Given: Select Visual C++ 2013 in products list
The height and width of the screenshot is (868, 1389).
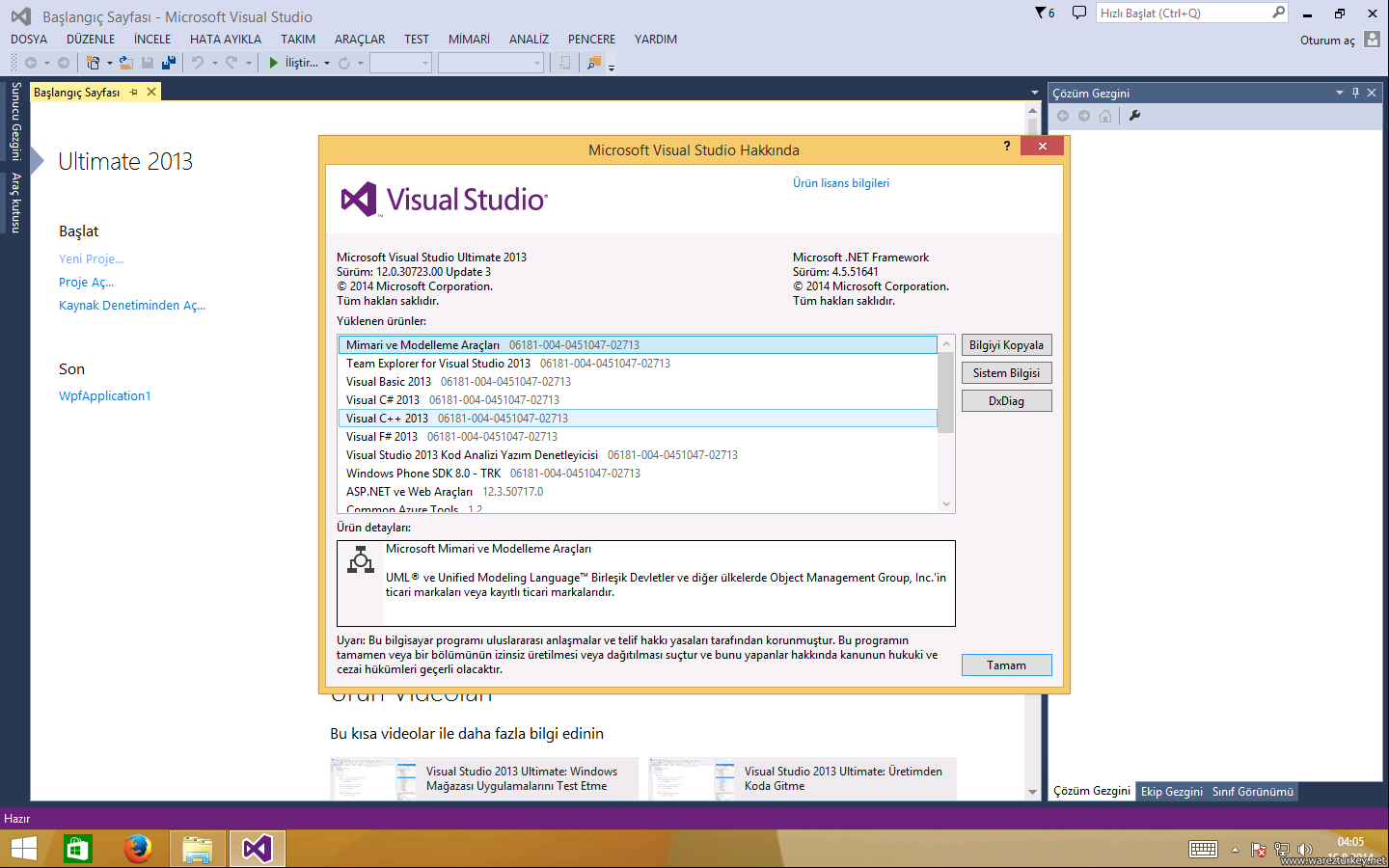Looking at the screenshot, I should 637,419.
